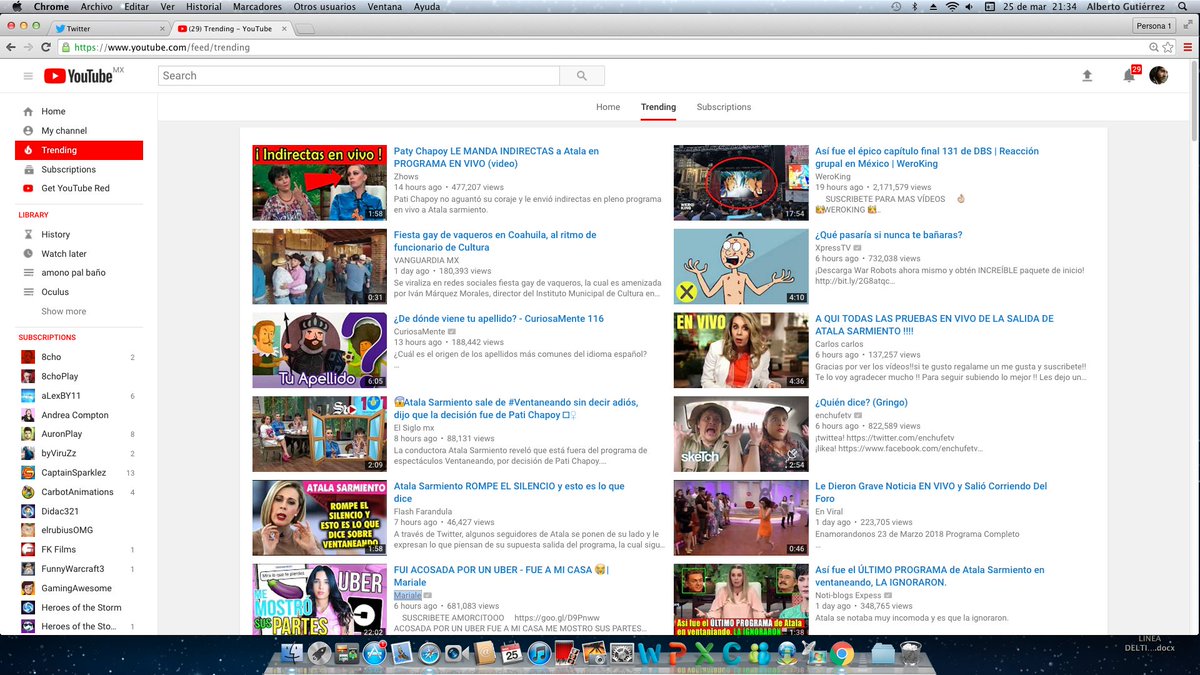Image resolution: width=1200 pixels, height=675 pixels.
Task: Click in the YouTube search field
Action: [359, 76]
